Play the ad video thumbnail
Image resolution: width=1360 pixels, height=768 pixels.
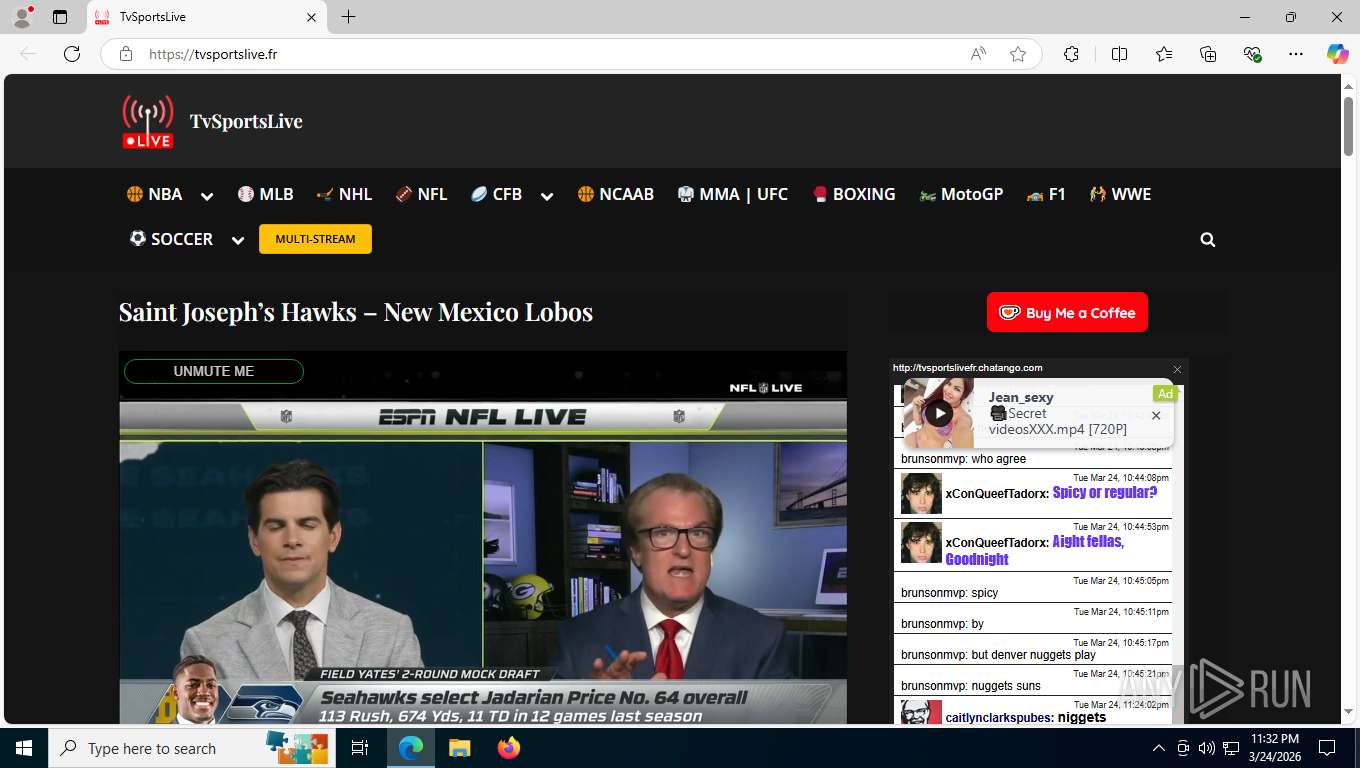[938, 413]
